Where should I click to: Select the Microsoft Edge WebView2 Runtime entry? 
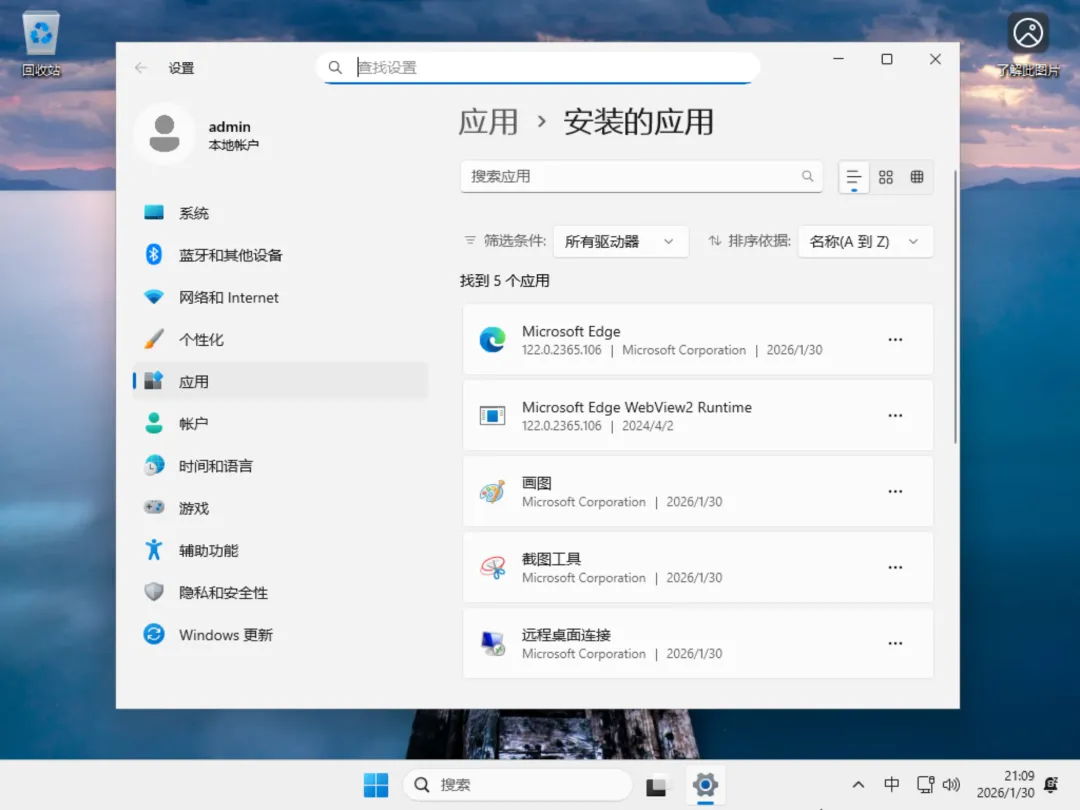pyautogui.click(x=698, y=415)
